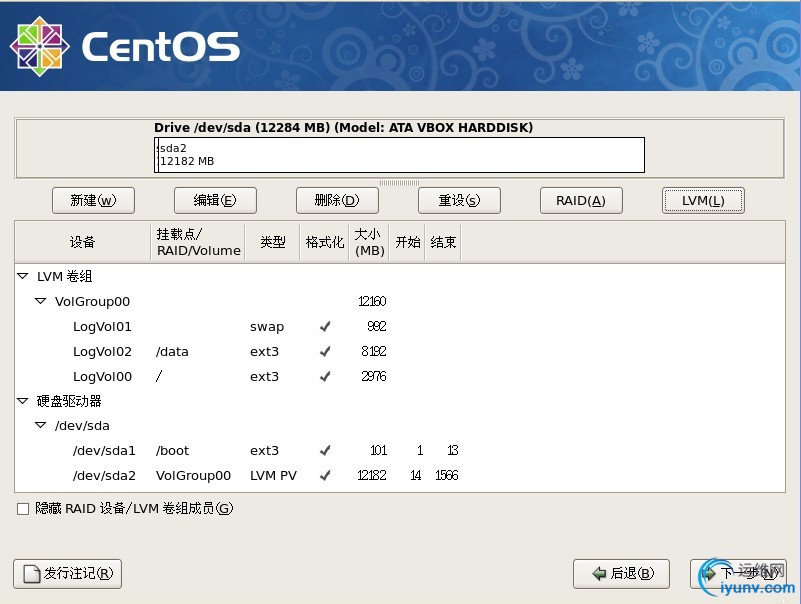Select the sda2 partition bar in drive diagram

401,155
